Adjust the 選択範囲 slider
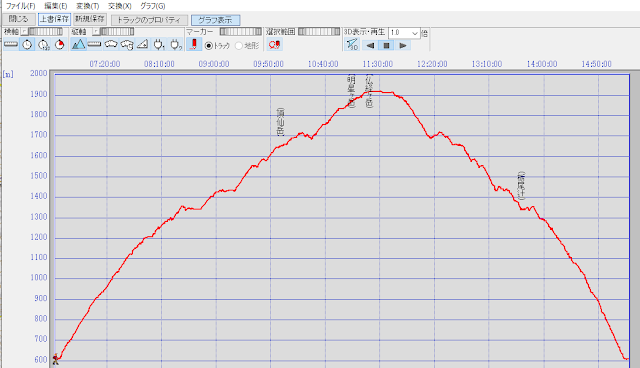This screenshot has width=640, height=368. coord(319,31)
